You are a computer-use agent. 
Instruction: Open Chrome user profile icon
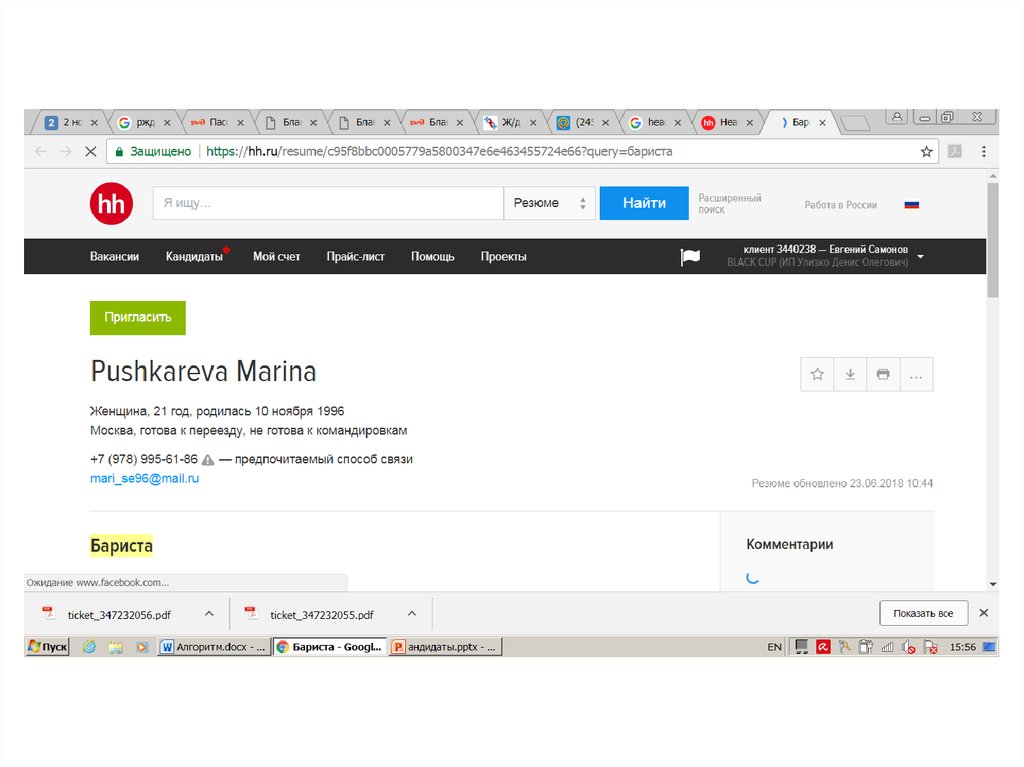[x=897, y=117]
